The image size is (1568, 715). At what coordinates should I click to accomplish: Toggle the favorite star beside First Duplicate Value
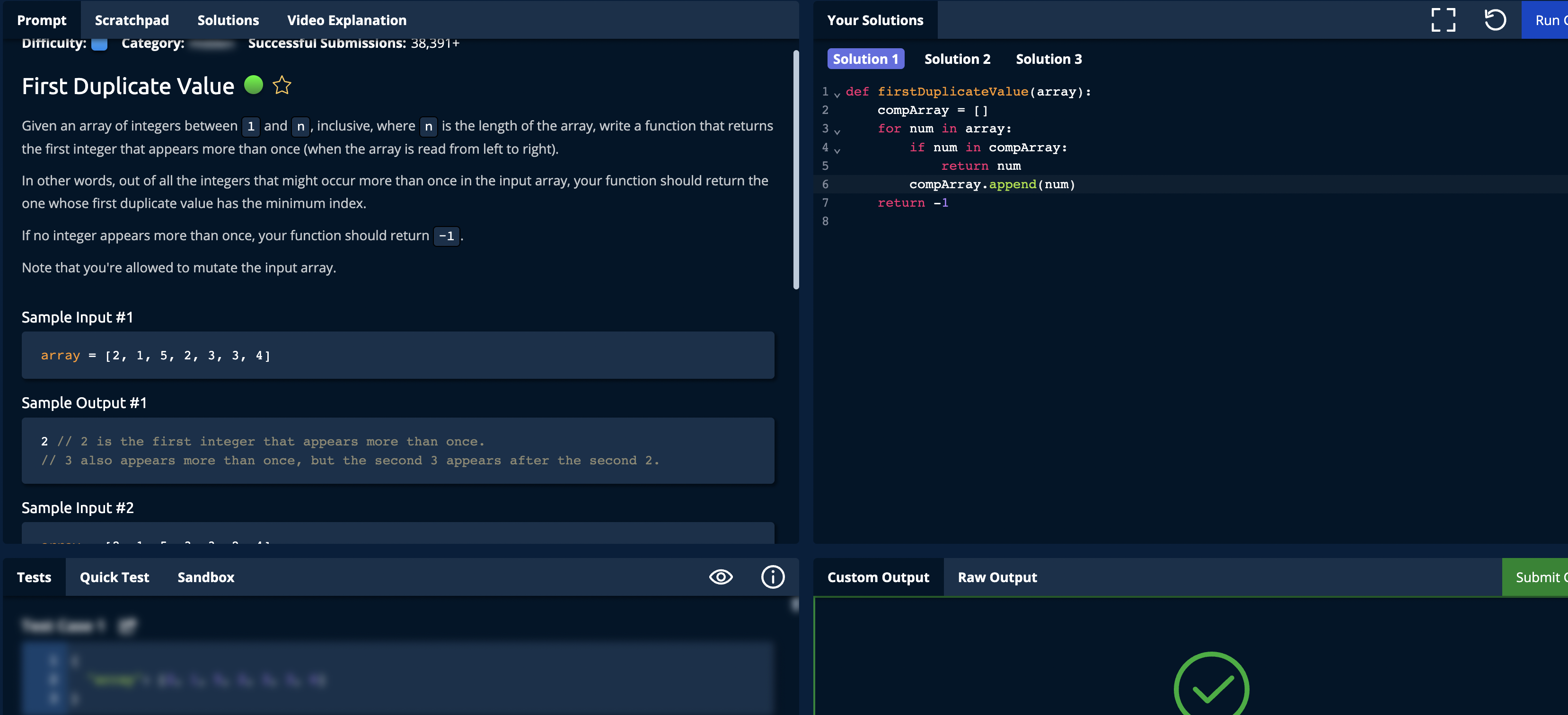click(281, 85)
